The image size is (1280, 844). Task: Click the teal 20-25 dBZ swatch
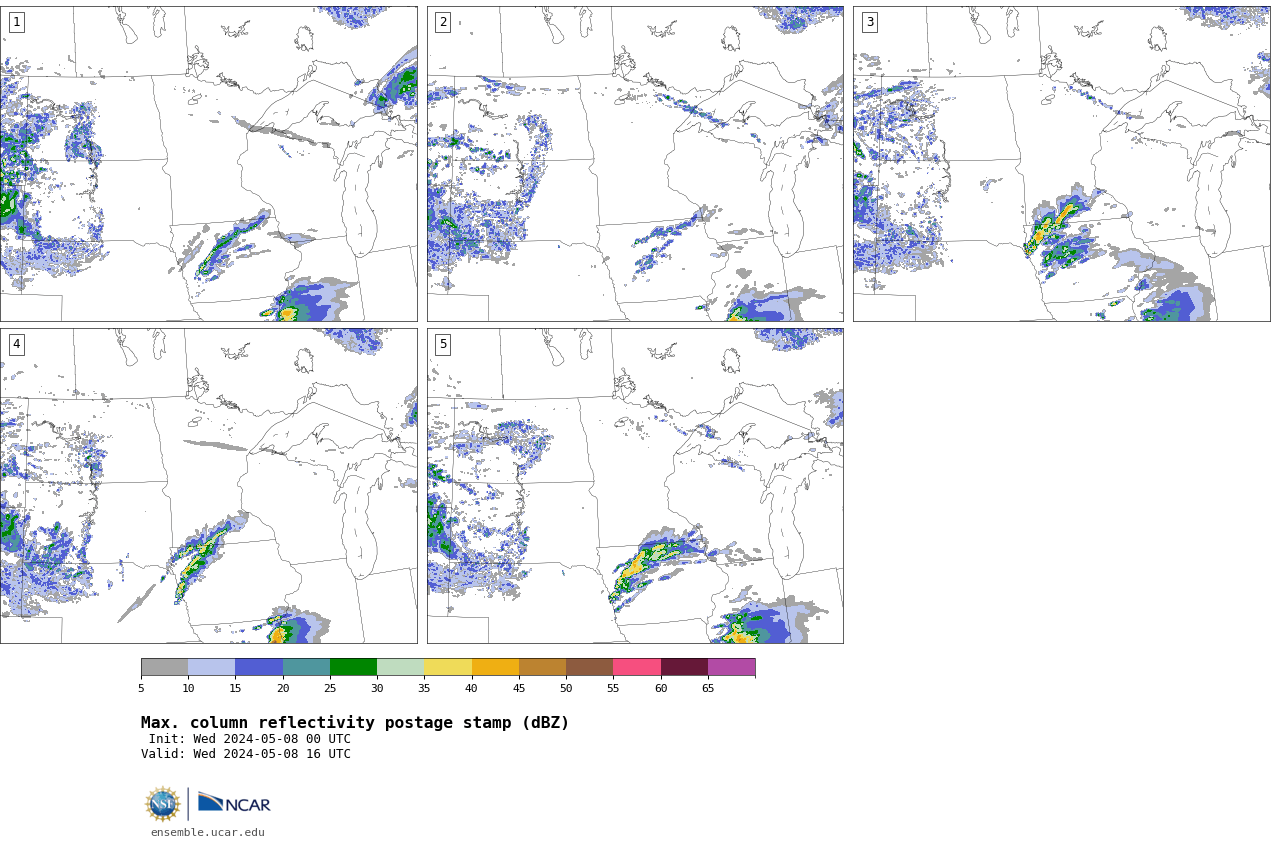(306, 667)
